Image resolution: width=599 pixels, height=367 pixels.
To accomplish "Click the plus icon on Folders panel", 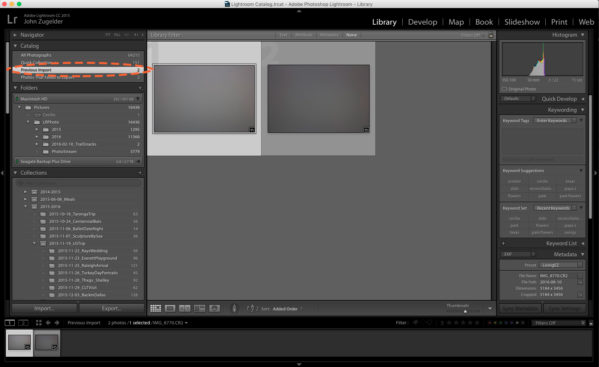I will (x=140, y=88).
